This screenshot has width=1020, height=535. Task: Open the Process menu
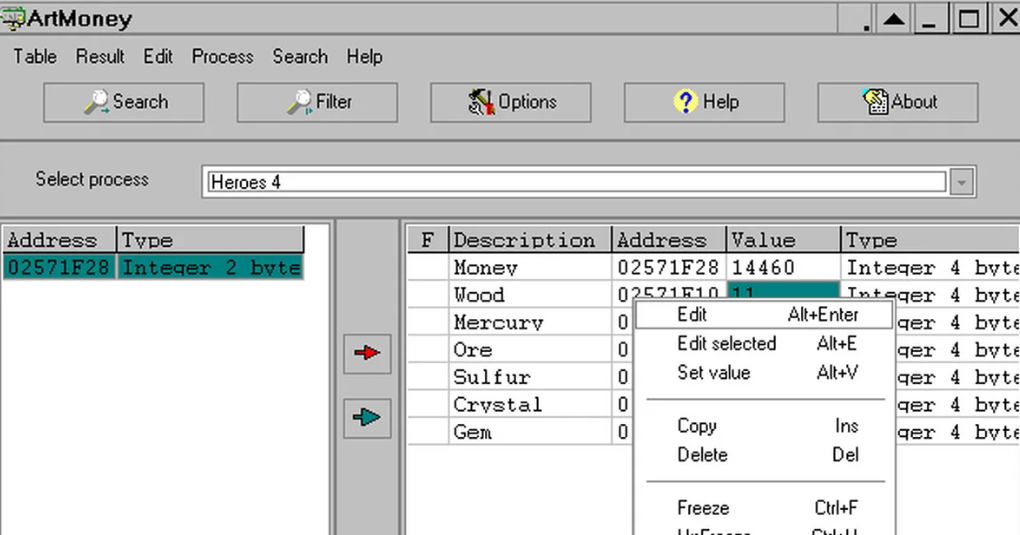coord(222,57)
